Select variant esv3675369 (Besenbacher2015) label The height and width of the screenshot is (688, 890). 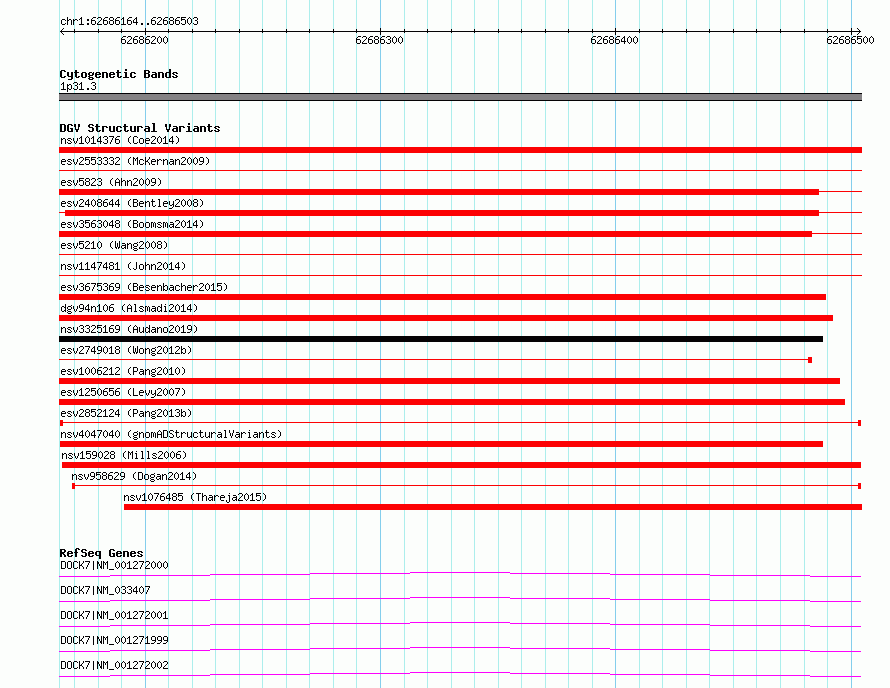coord(144,287)
